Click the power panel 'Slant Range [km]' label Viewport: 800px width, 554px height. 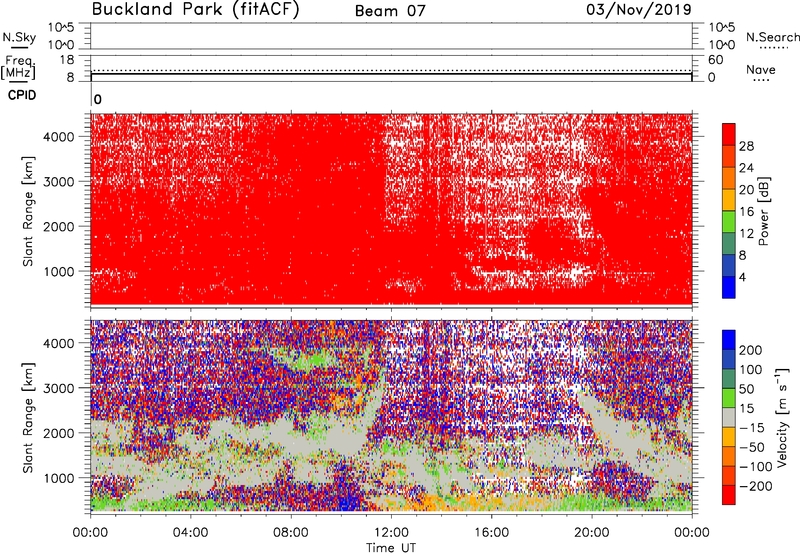(28, 211)
